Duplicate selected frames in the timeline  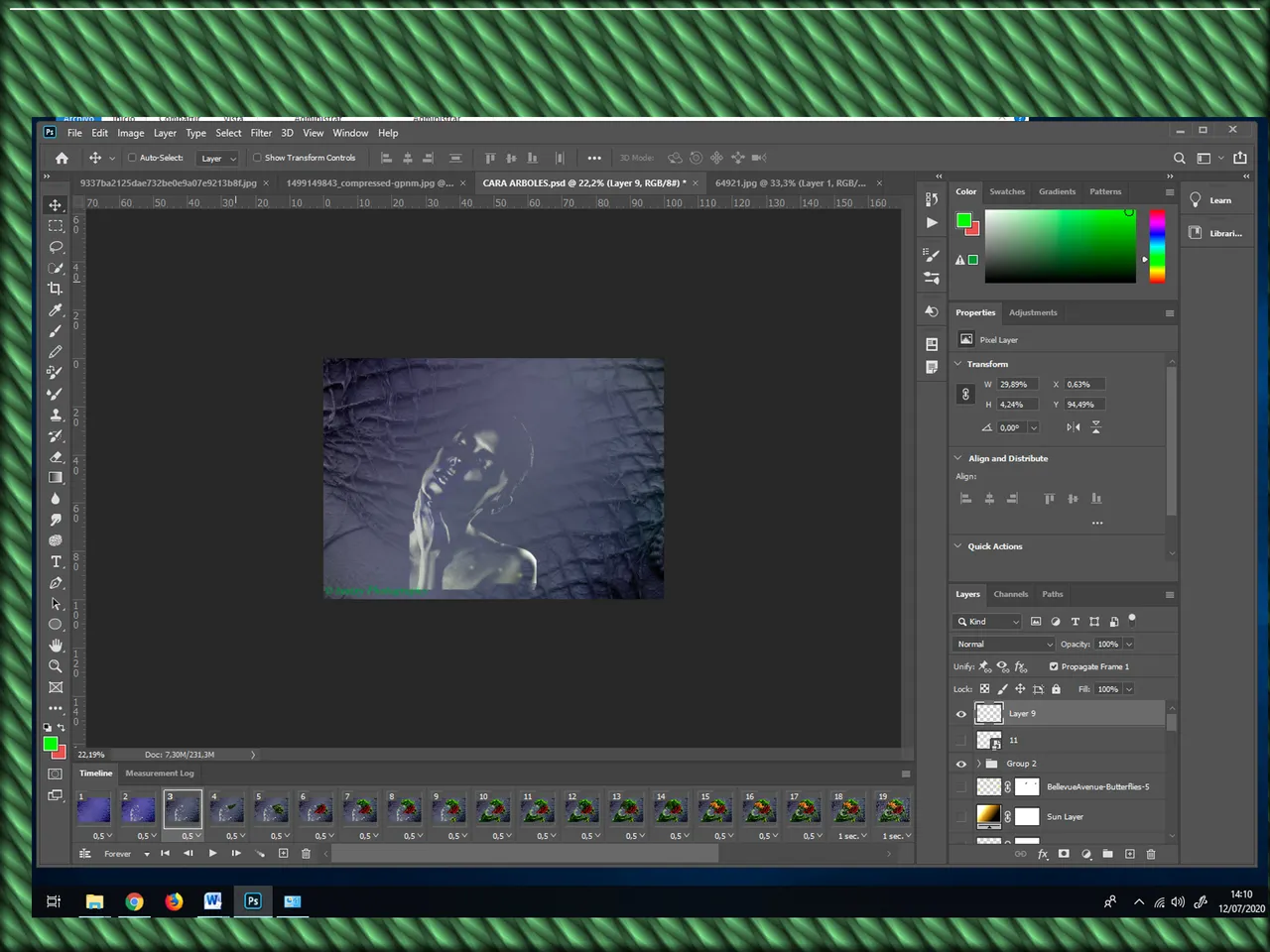(283, 853)
